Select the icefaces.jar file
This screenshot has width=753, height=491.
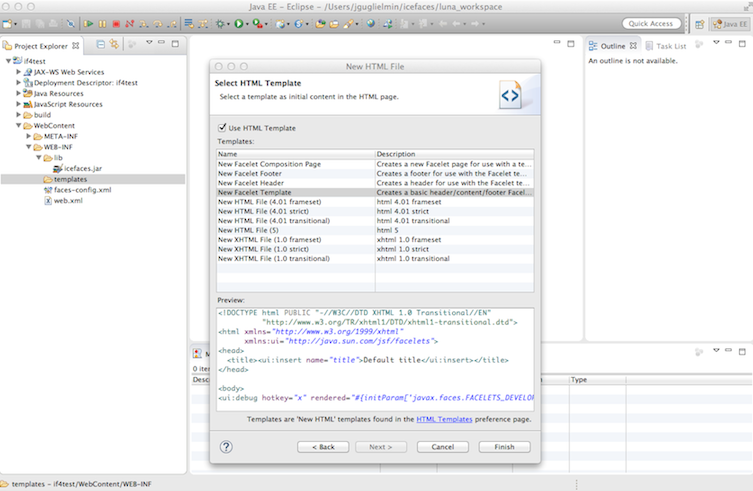84,168
